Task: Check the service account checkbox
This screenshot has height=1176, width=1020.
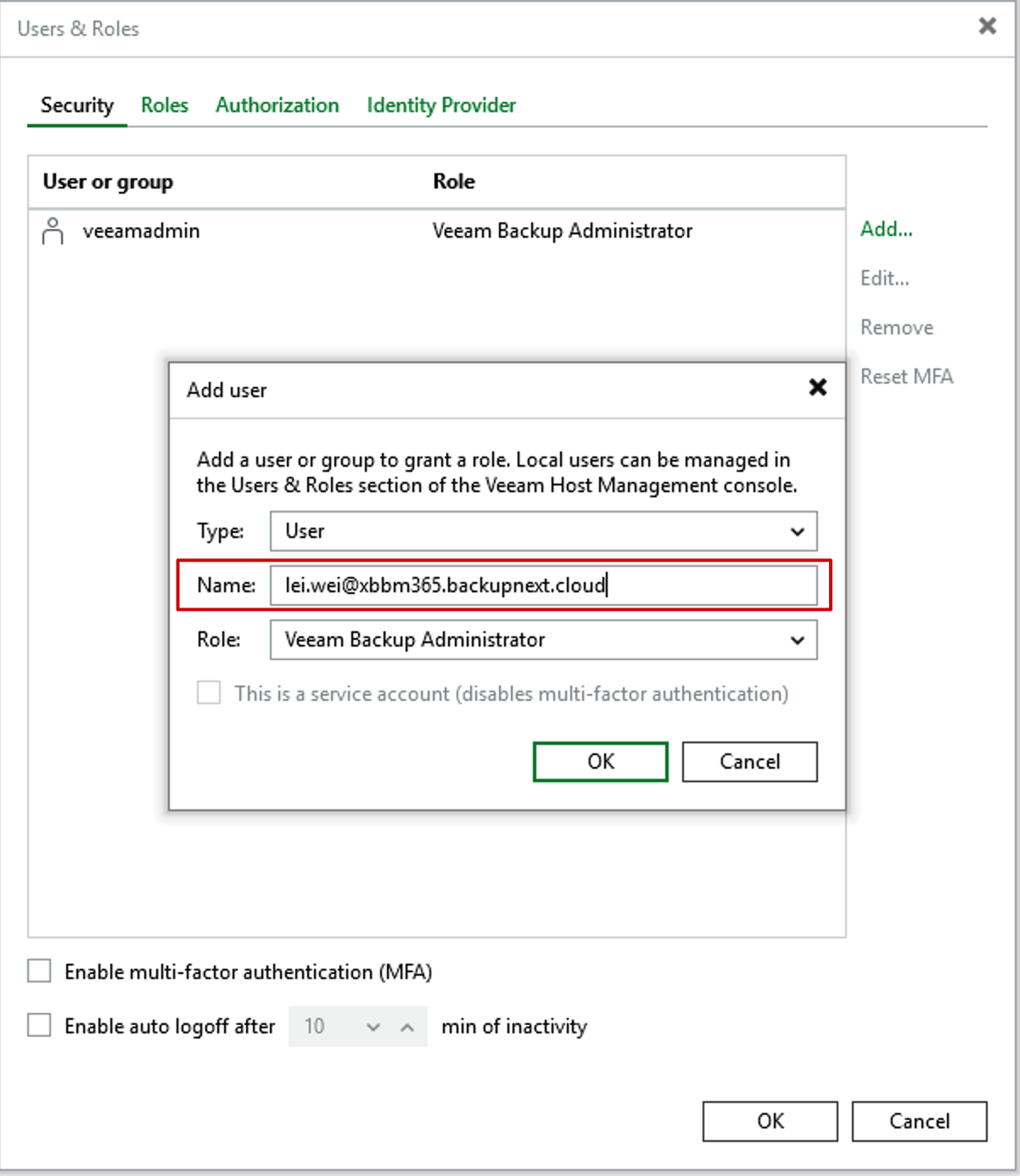Action: click(x=209, y=693)
